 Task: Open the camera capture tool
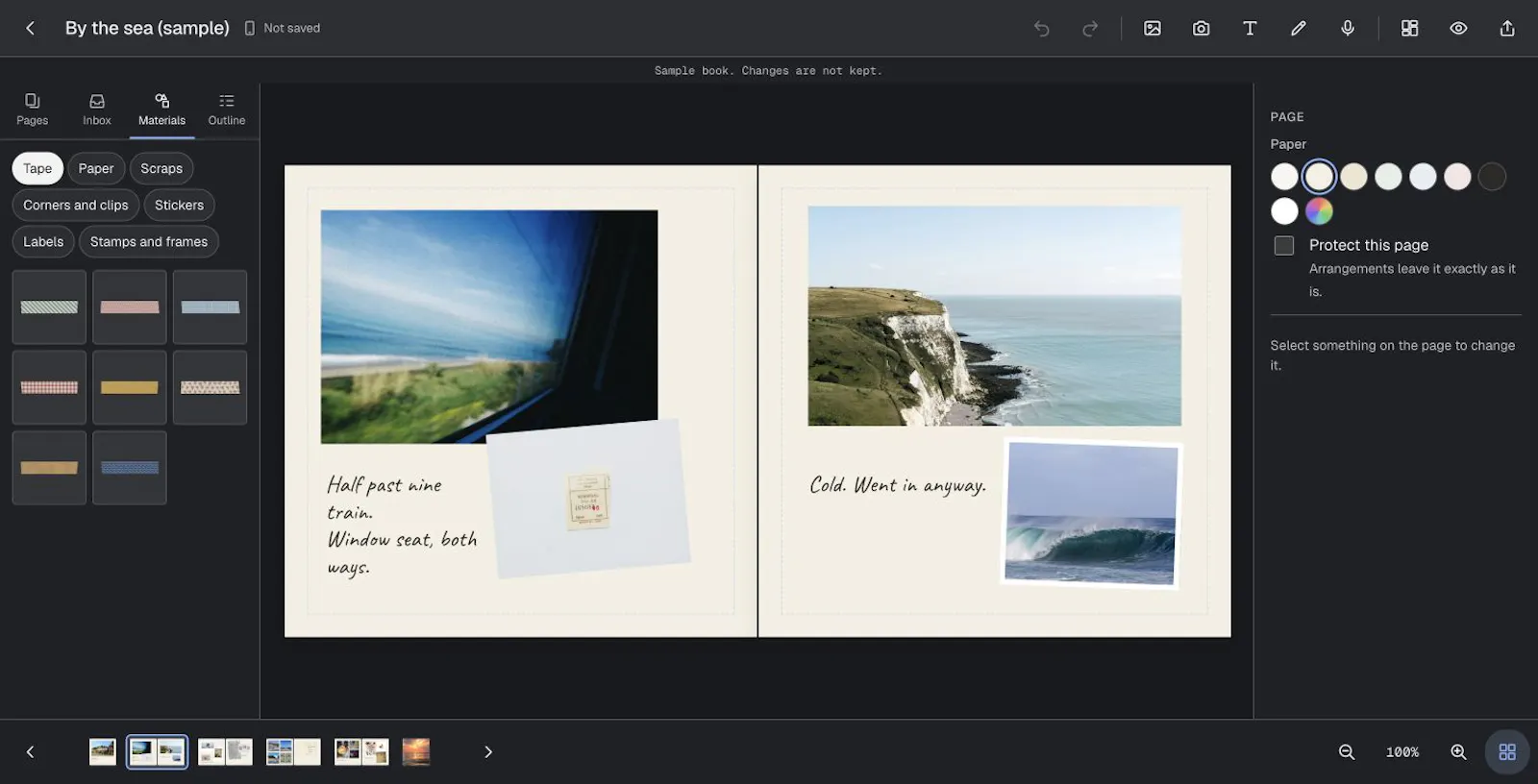pos(1202,28)
